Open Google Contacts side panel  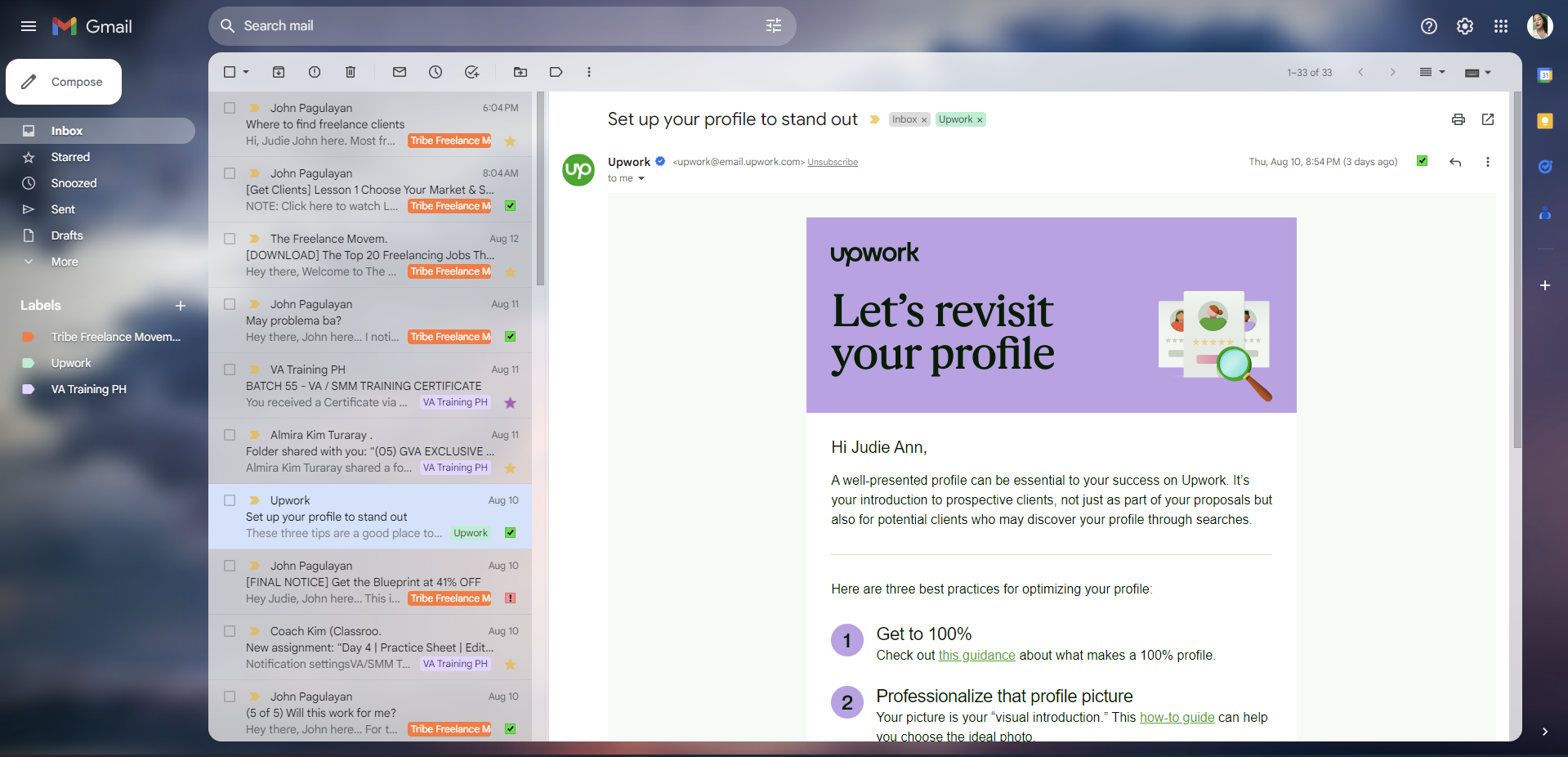[x=1545, y=213]
